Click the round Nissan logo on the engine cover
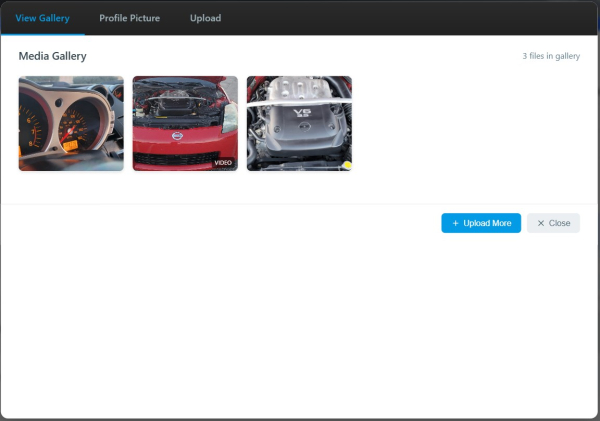This screenshot has height=421, width=600. point(304,126)
